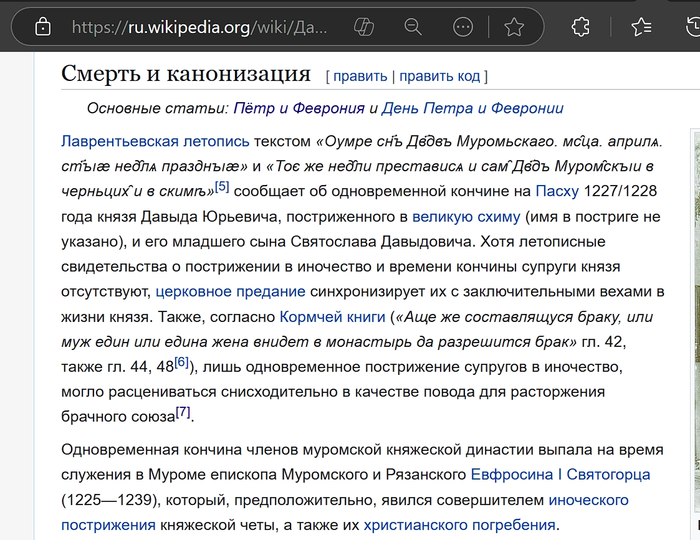Follow the "Лаврентьевская летопись" link
700x540 pixels.
pyautogui.click(x=134, y=140)
